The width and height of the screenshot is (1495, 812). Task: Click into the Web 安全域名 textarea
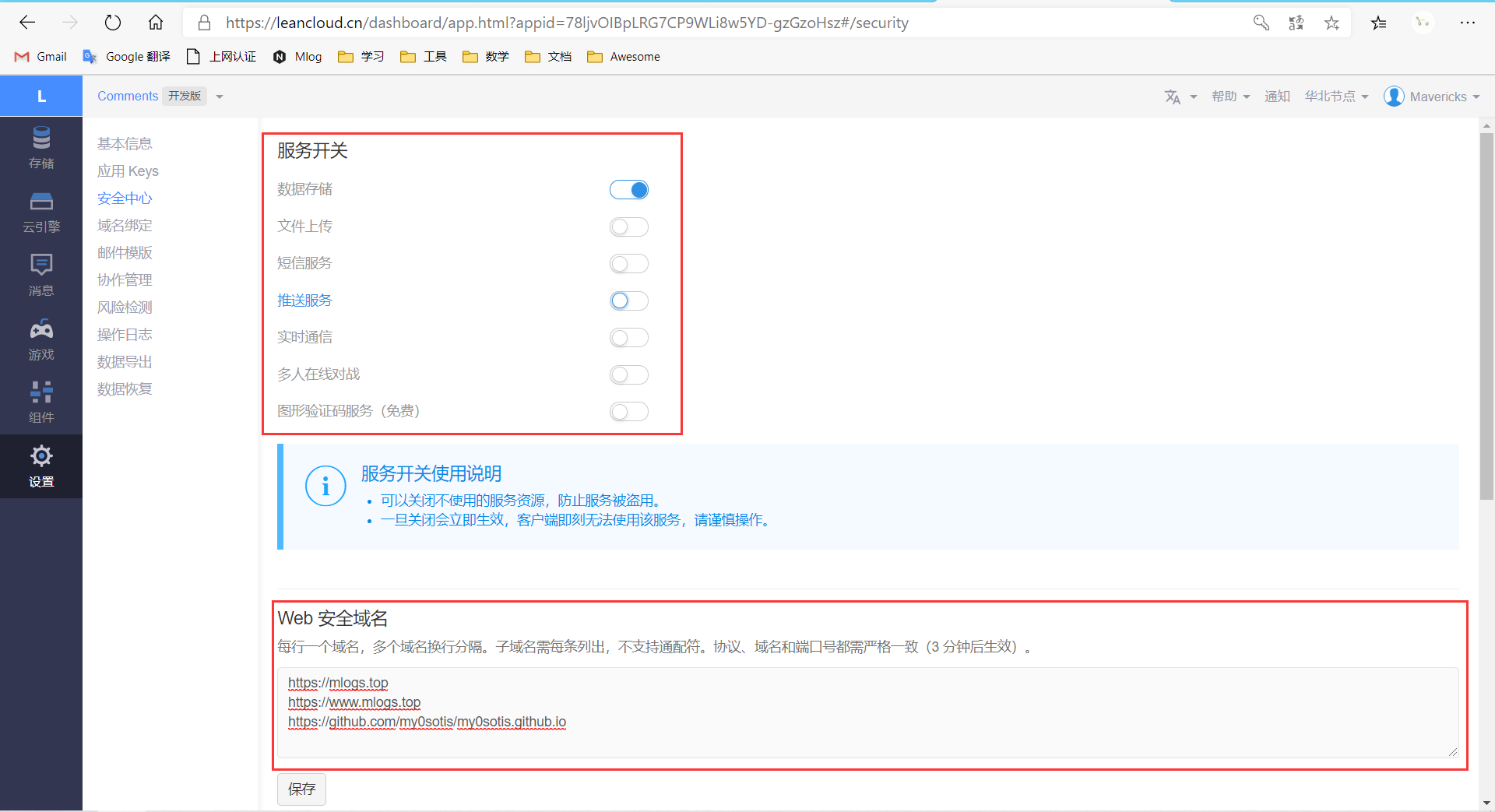pos(868,712)
